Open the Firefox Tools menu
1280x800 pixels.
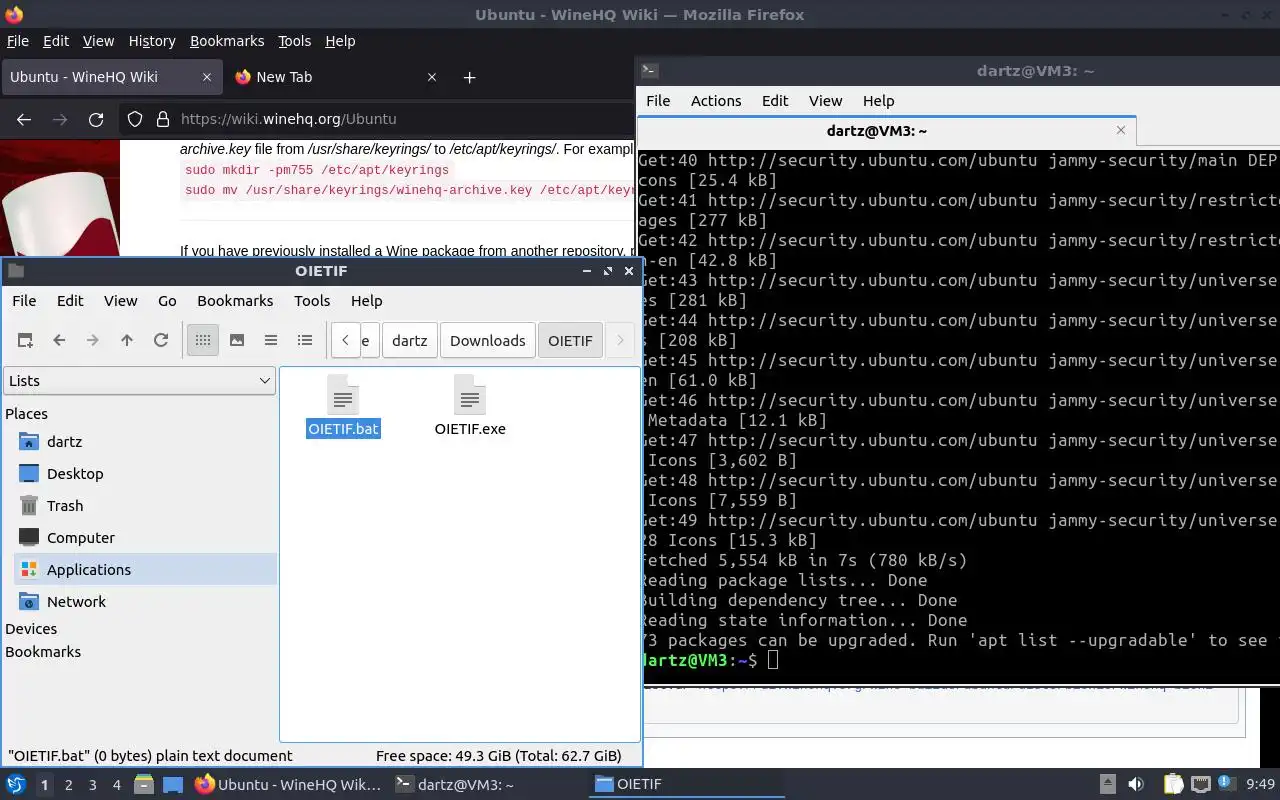pyautogui.click(x=294, y=41)
